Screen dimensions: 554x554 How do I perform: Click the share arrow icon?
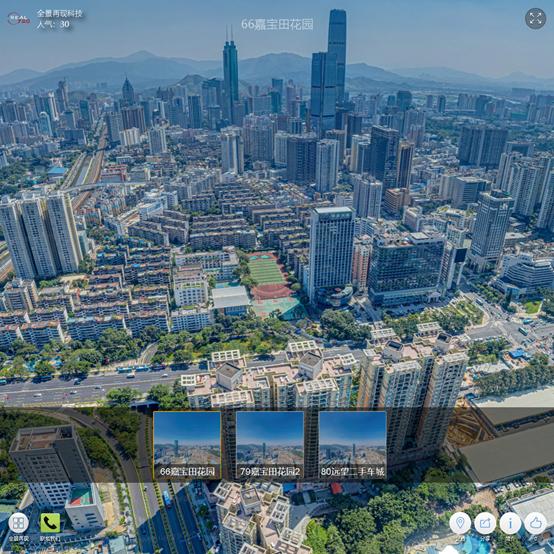click(x=485, y=523)
